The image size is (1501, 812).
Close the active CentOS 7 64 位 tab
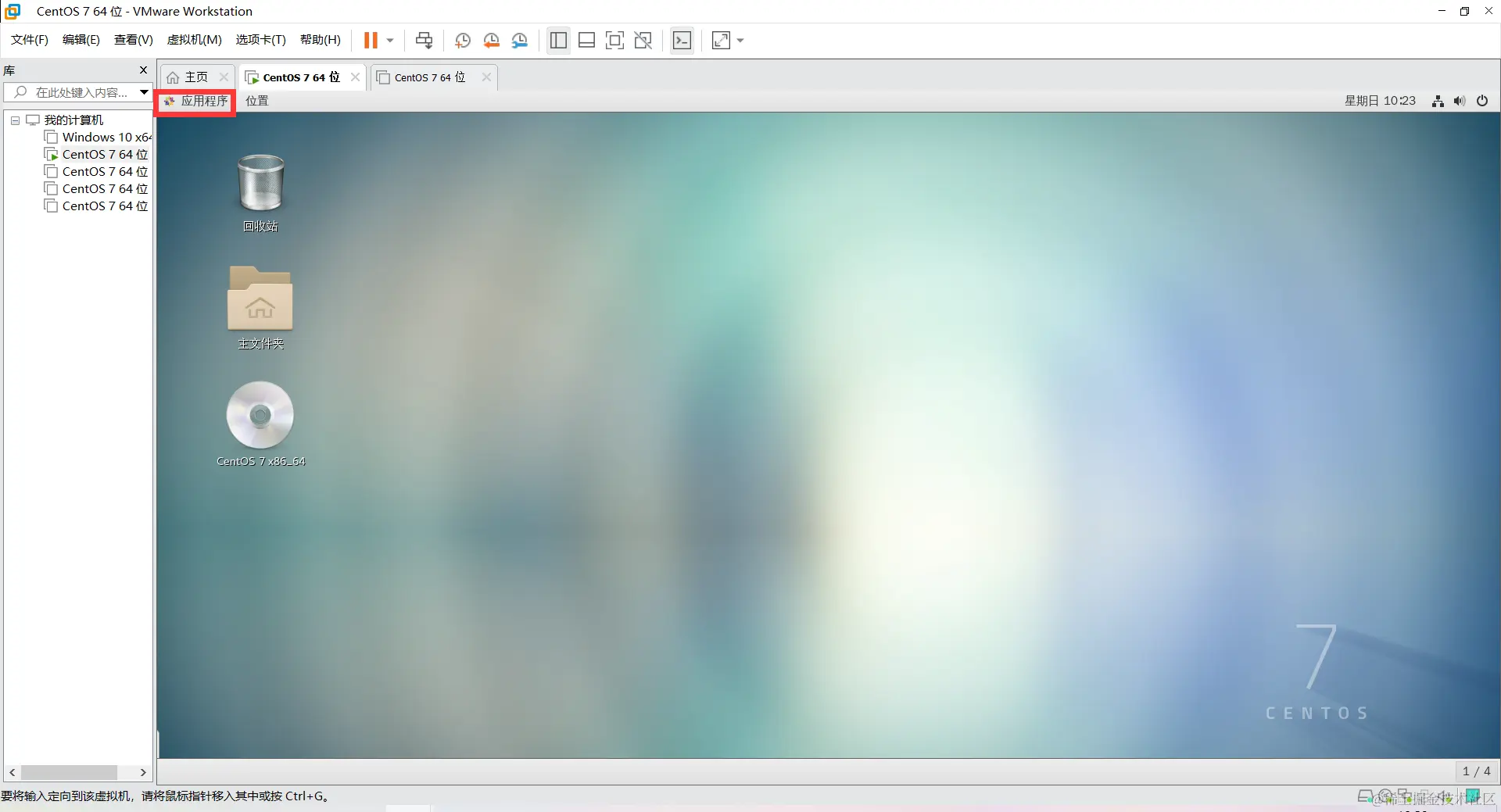click(x=355, y=77)
